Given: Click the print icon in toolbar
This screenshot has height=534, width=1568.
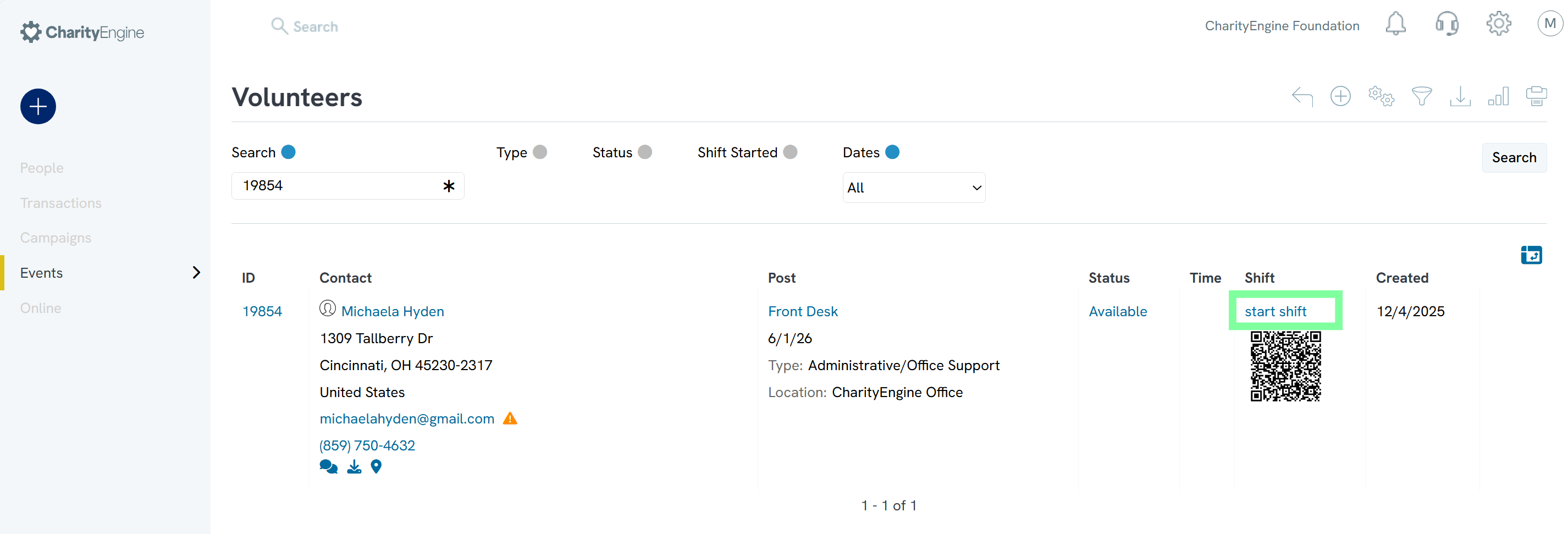Looking at the screenshot, I should [x=1536, y=96].
